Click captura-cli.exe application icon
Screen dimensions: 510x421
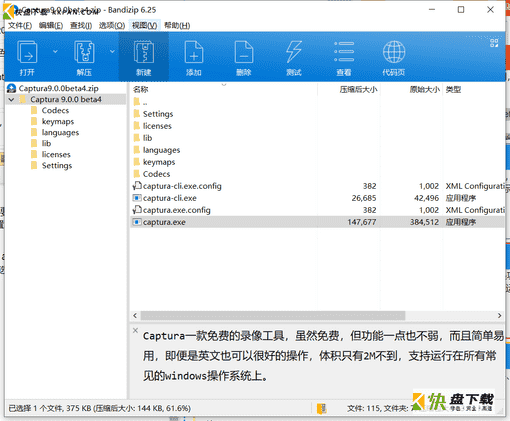pos(137,198)
